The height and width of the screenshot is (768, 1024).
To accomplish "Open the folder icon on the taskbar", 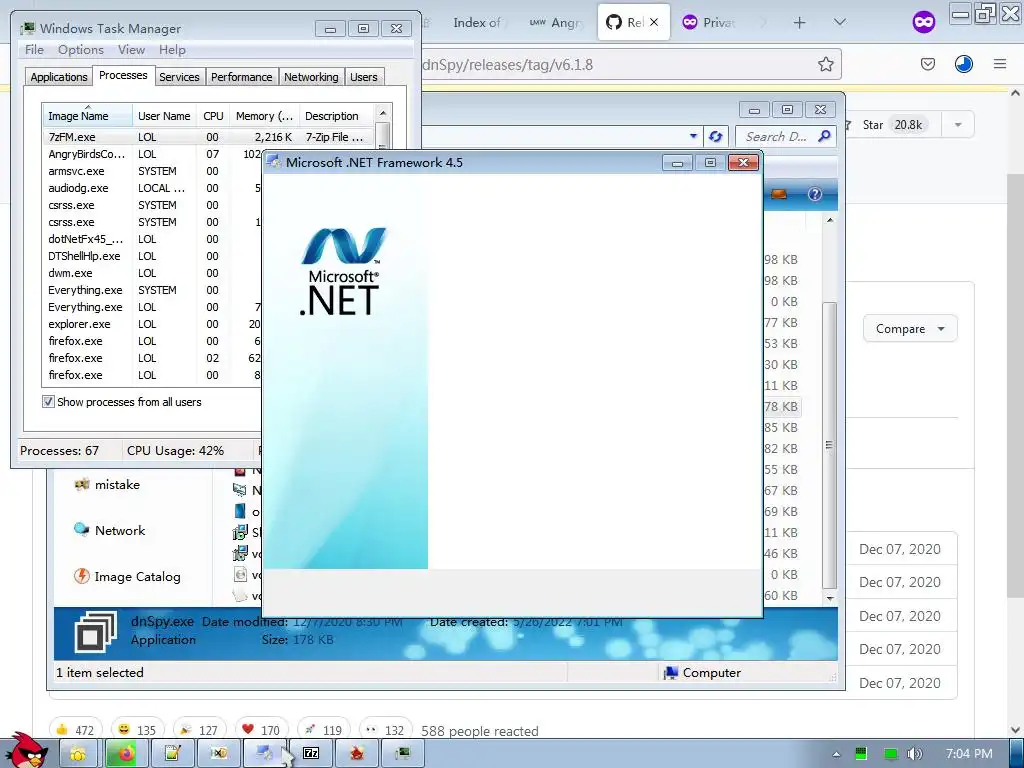I will pos(78,754).
